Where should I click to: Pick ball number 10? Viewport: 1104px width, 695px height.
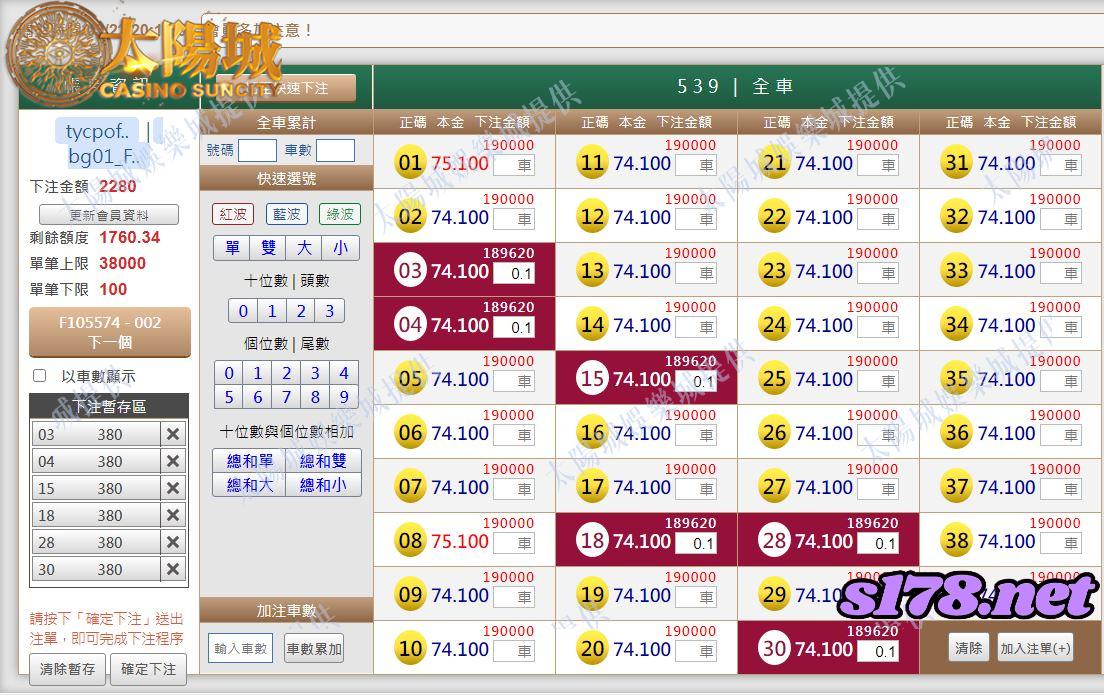[410, 649]
